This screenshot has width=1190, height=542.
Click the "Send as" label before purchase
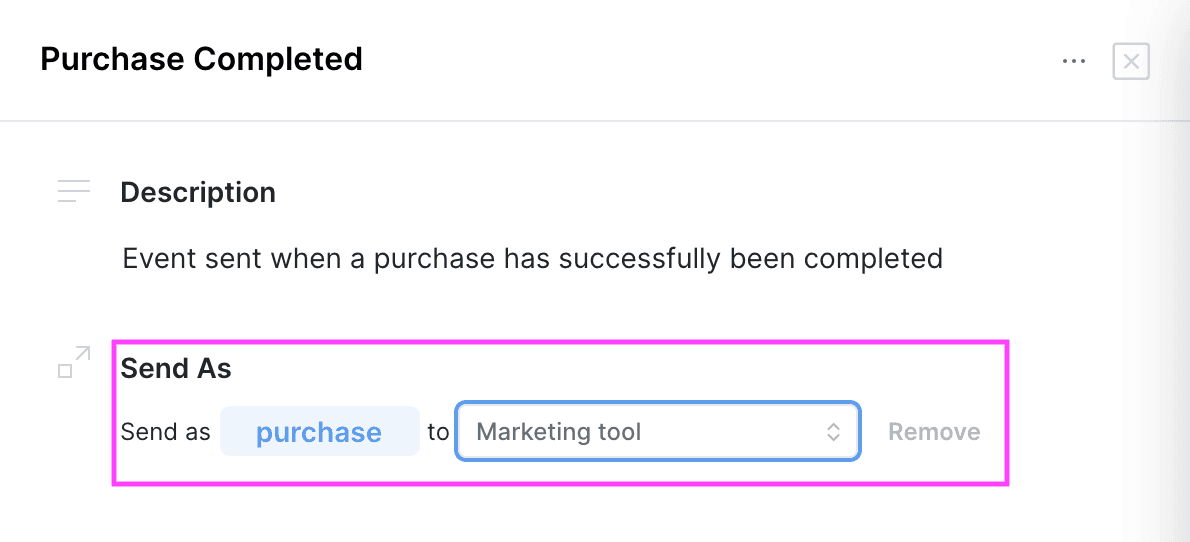click(166, 432)
